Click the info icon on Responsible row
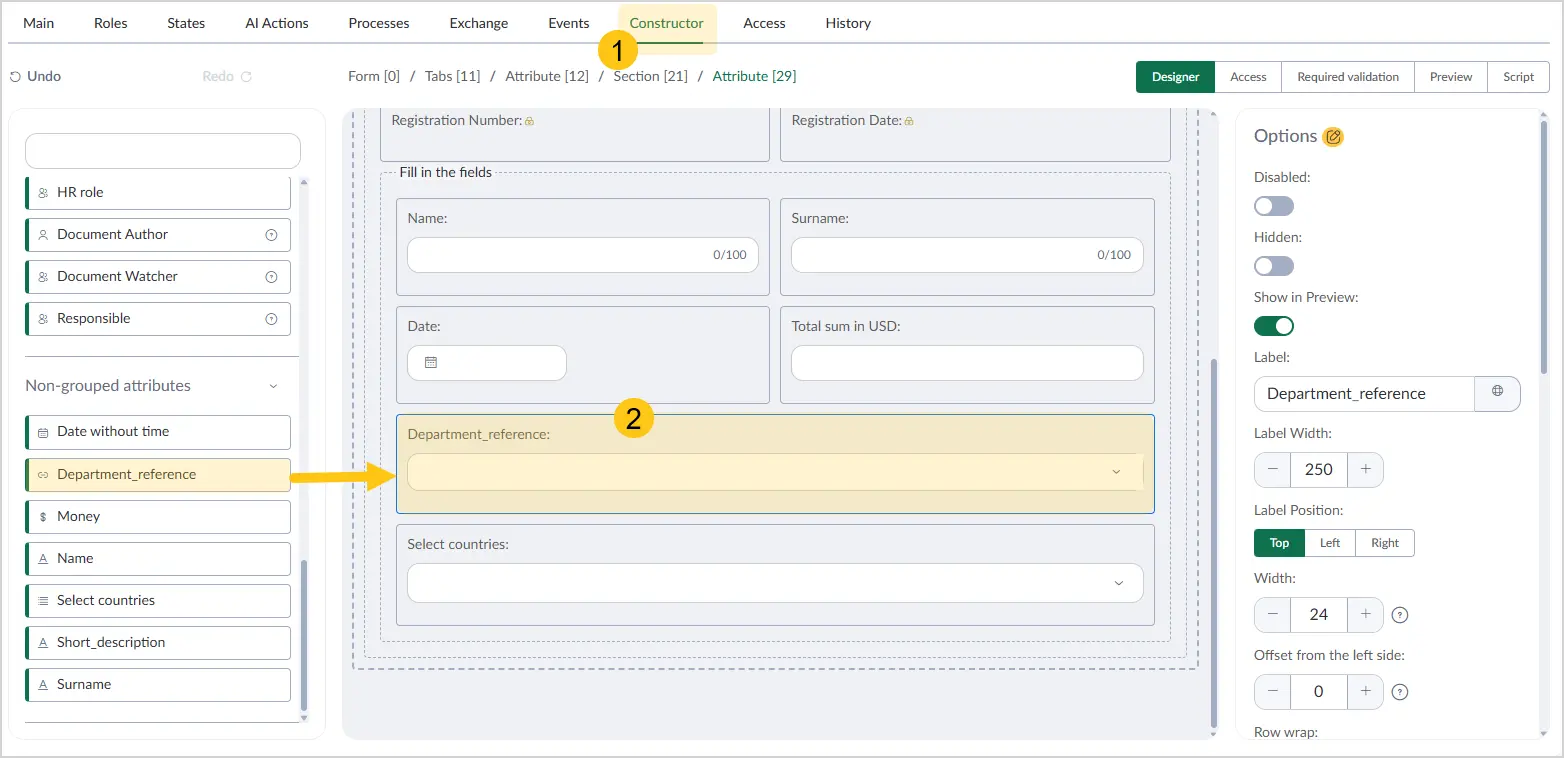Screen dimensions: 1564x758 tap(271, 319)
